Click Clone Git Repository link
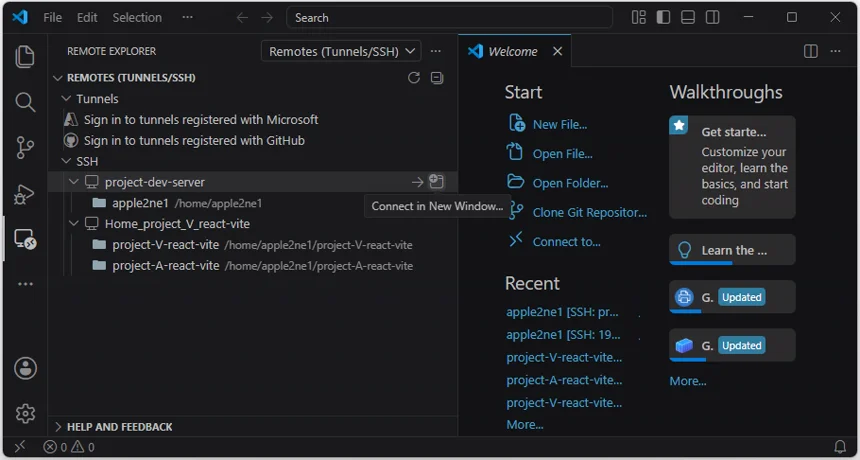Viewport: 860px width, 460px height. click(590, 213)
